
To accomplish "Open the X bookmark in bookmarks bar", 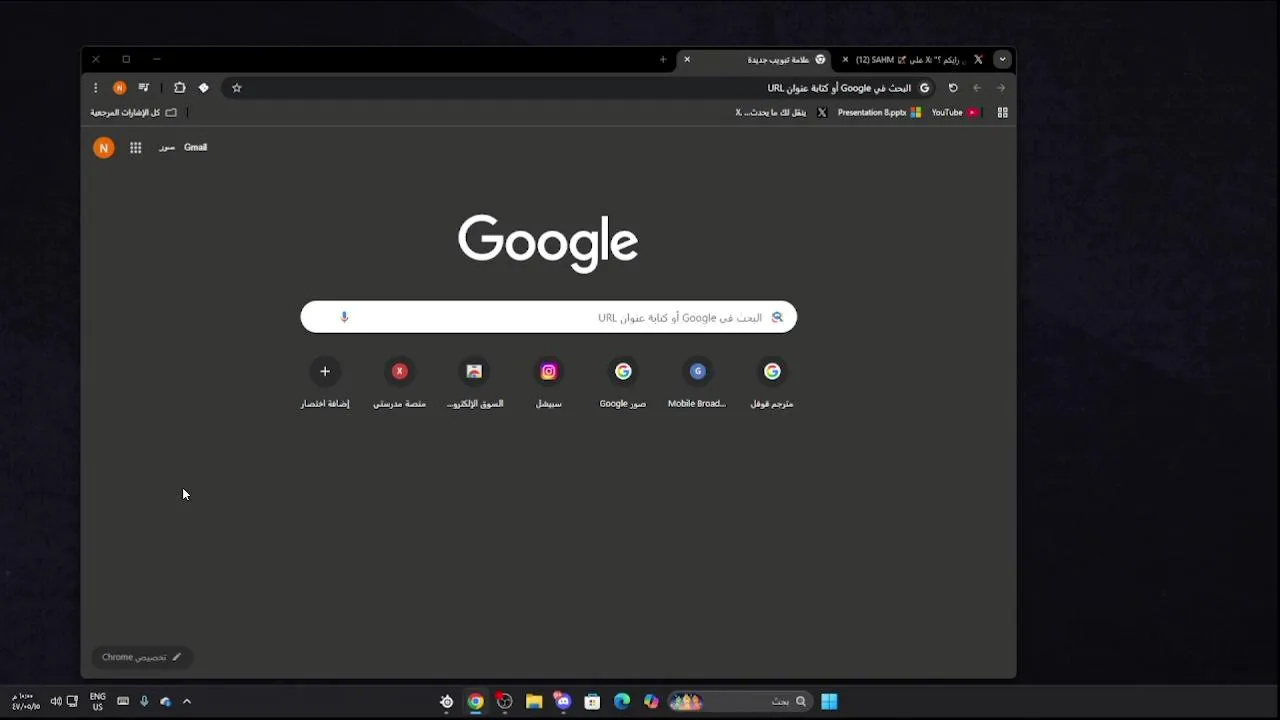I will pyautogui.click(x=781, y=113).
